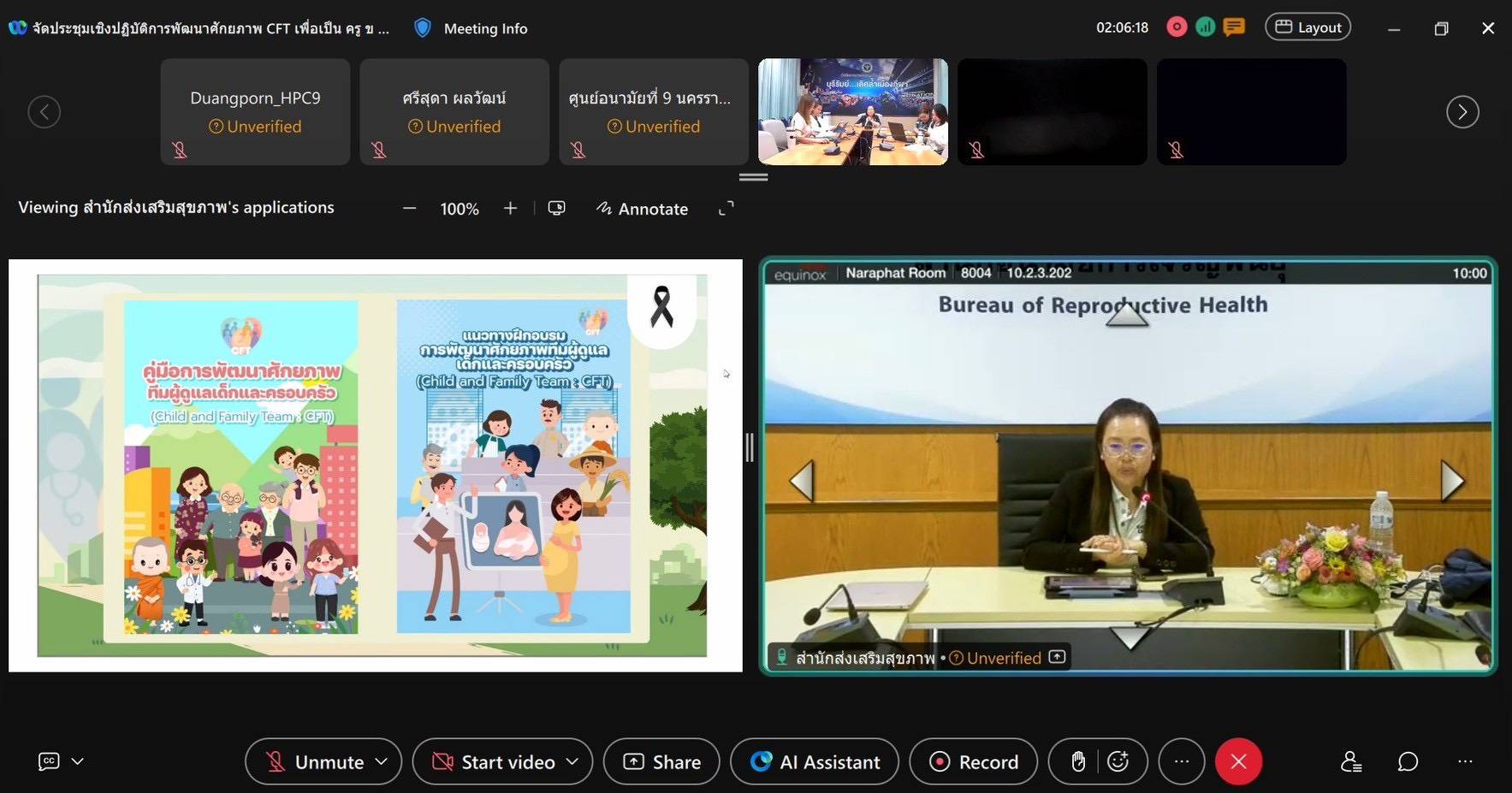Open the AI Assistant
The image size is (1512, 793).
coord(815,761)
